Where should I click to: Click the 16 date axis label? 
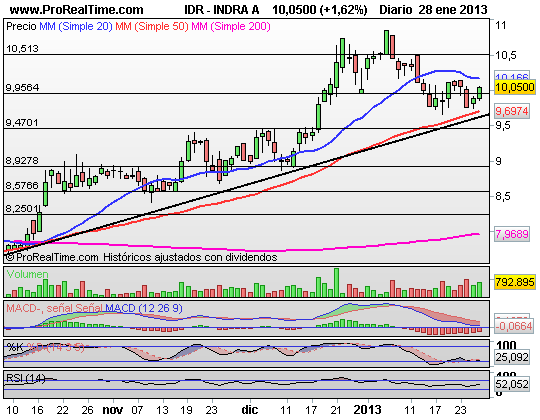[x=38, y=410]
